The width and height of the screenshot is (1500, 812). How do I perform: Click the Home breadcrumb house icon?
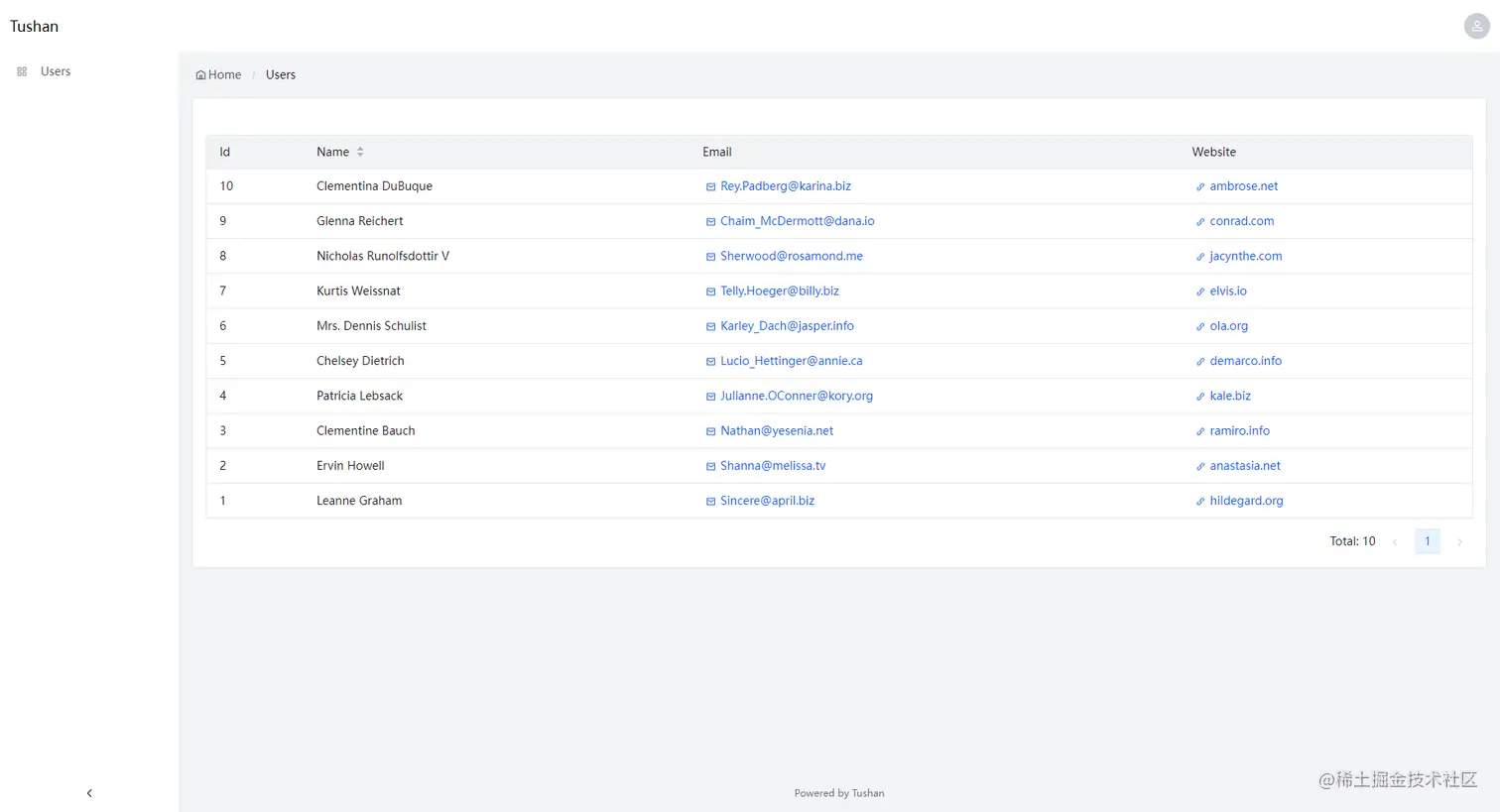coord(200,74)
